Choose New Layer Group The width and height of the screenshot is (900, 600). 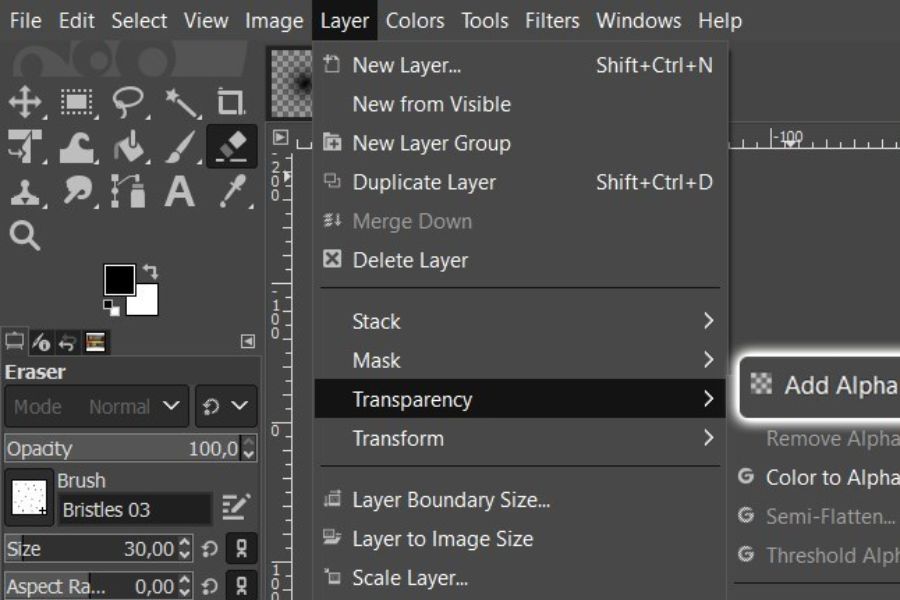click(x=519, y=143)
